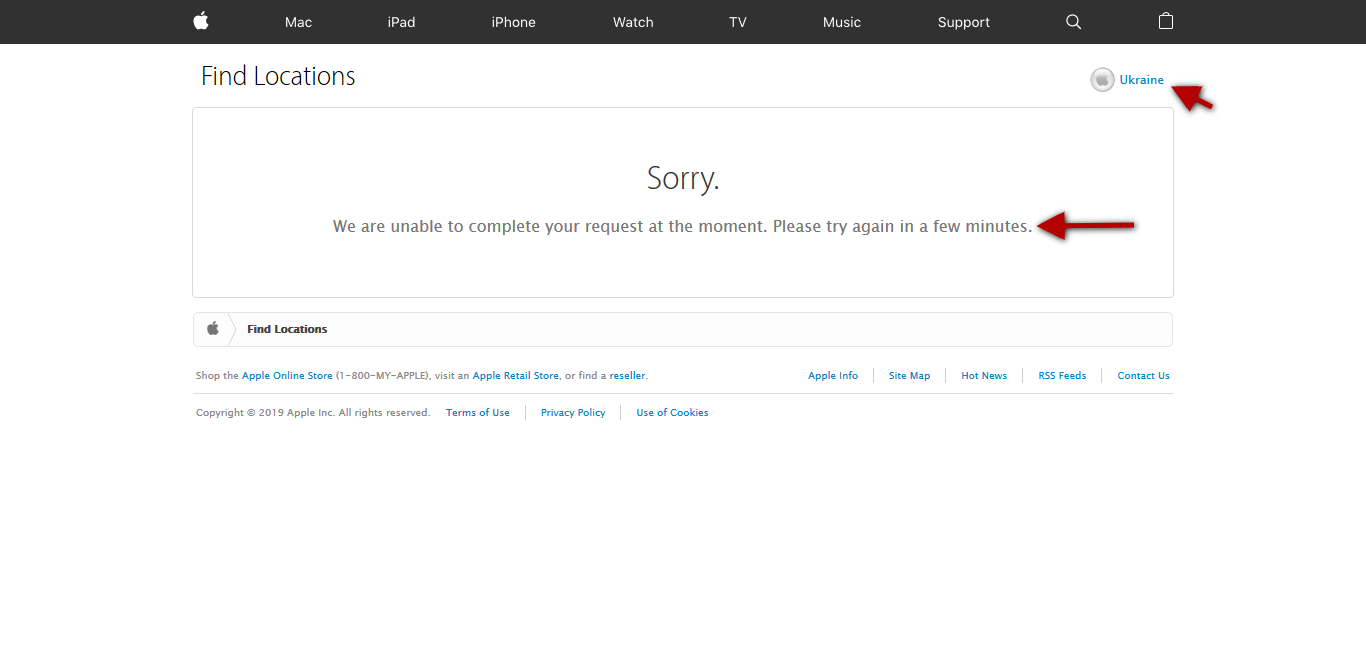Open the TV menu item
Screen dimensions: 1366x657
pos(738,22)
